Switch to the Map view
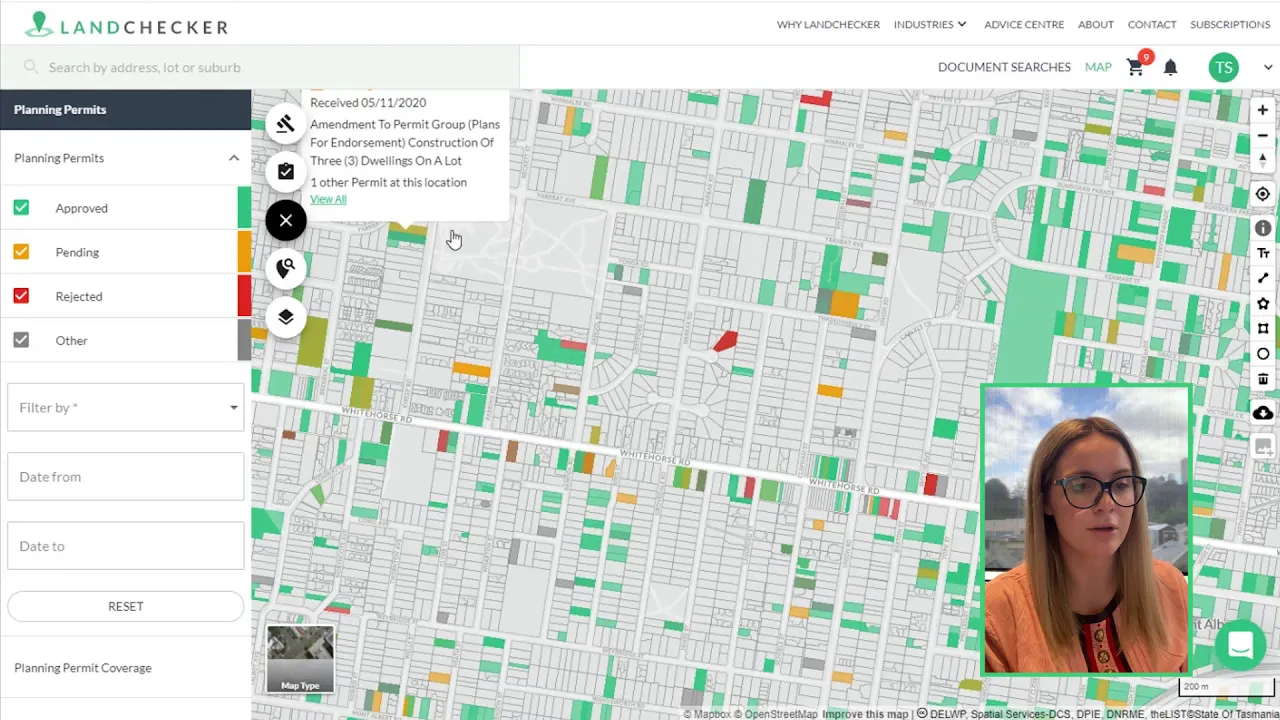This screenshot has height=720, width=1280. tap(1098, 67)
